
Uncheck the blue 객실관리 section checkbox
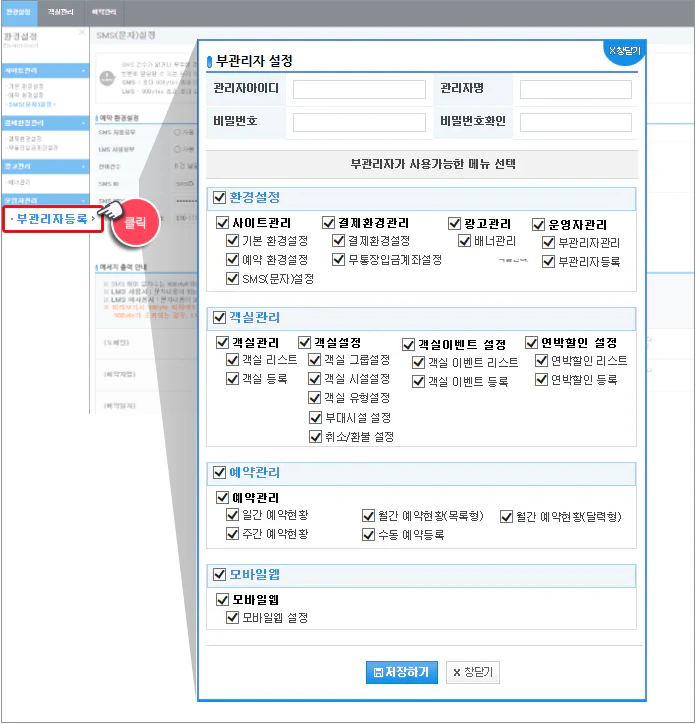(219, 318)
